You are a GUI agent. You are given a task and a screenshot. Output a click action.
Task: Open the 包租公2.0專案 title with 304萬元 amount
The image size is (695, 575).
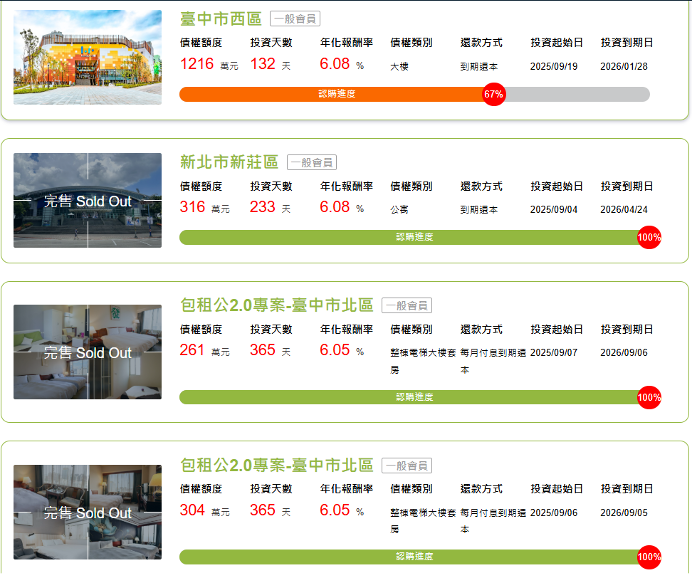tap(276, 465)
